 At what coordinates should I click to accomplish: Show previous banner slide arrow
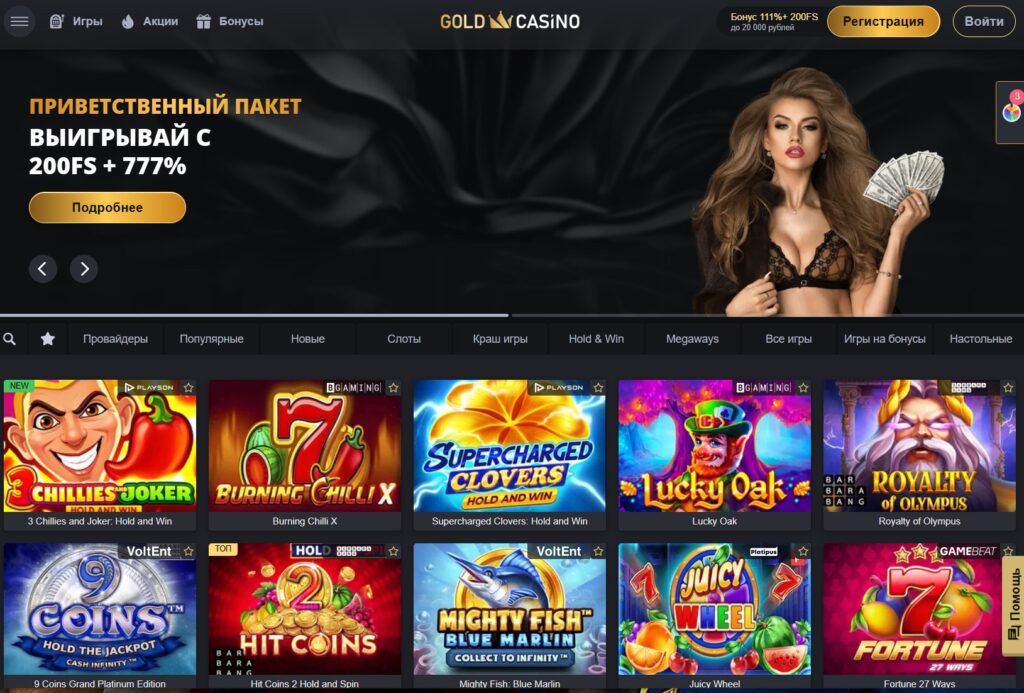[x=42, y=268]
